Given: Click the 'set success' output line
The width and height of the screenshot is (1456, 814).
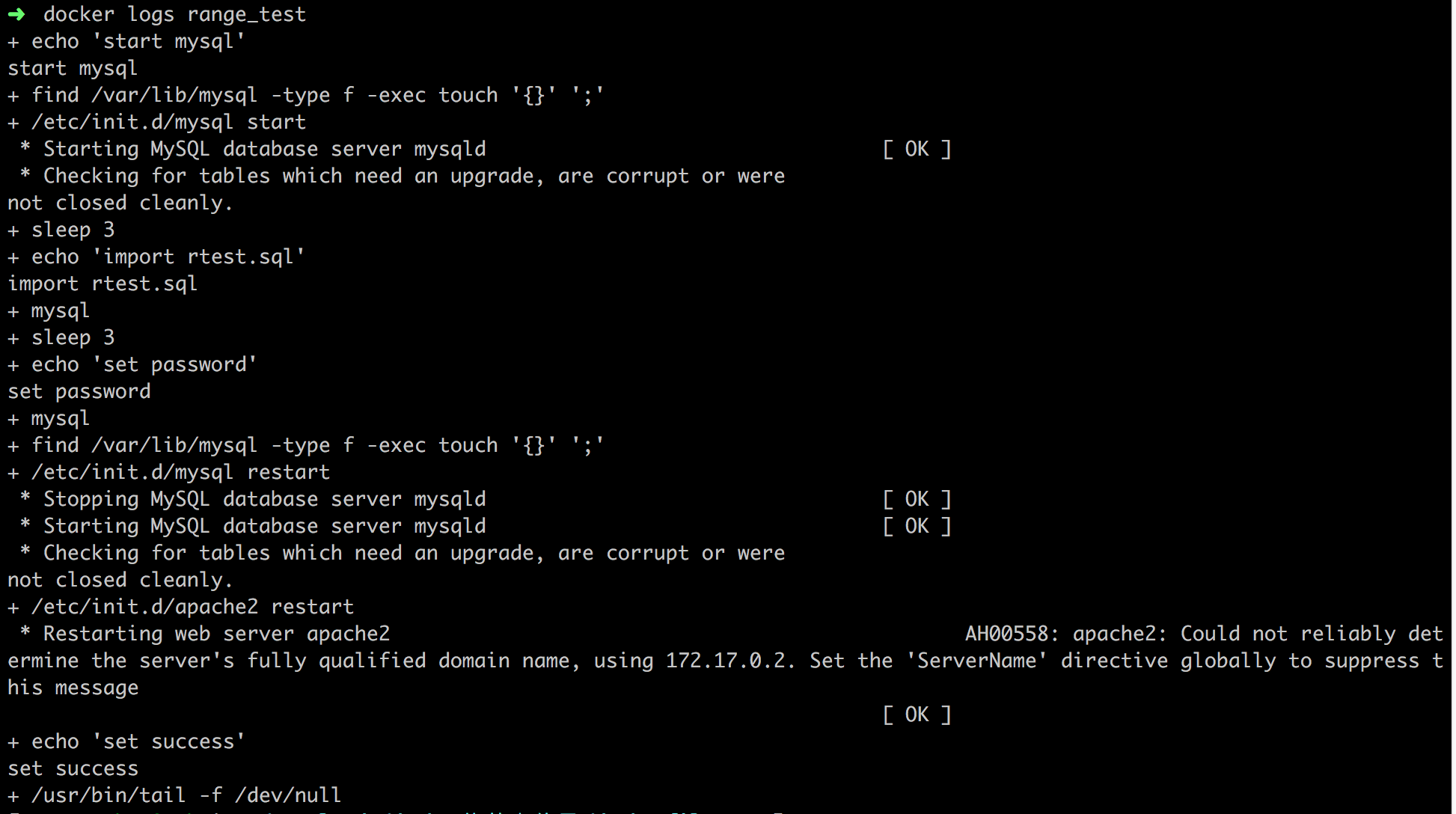Looking at the screenshot, I should (73, 768).
